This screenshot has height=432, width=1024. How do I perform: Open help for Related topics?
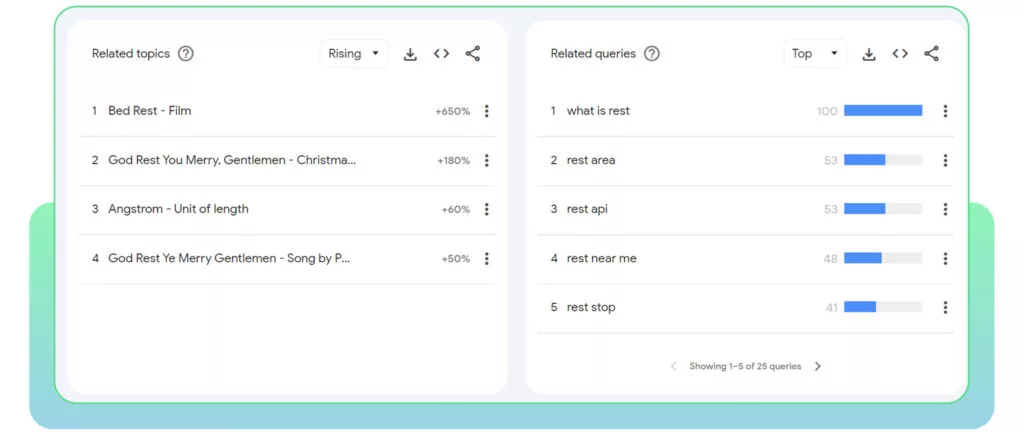pos(186,54)
